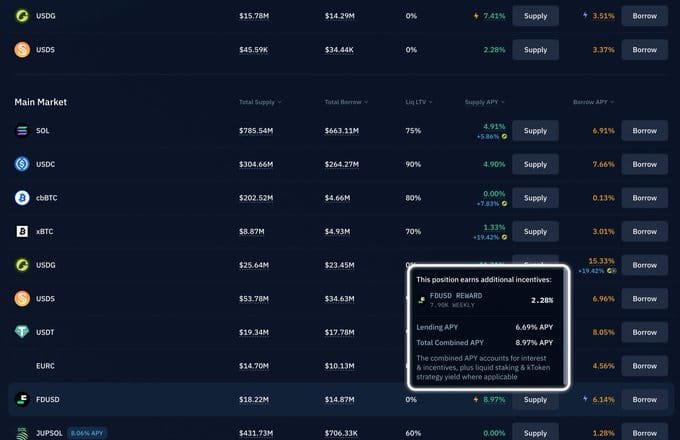This screenshot has height=440, width=680.
Task: Click the Supply button for USDC
Action: coord(535,164)
